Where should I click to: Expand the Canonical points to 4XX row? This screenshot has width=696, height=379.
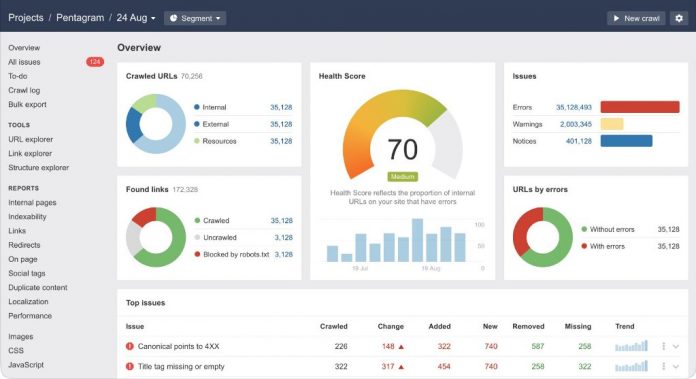click(676, 346)
